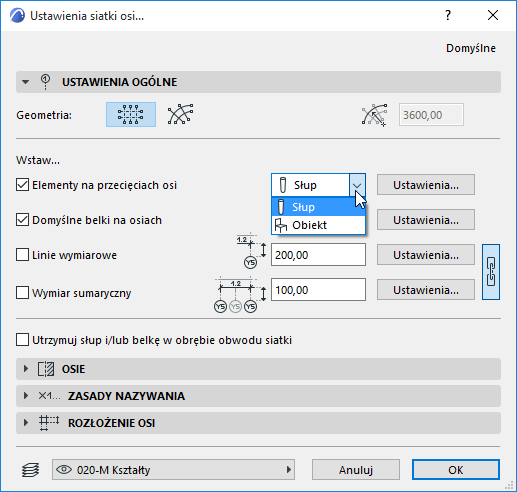Uncheck Elementy na przecięciach osi checkbox
The width and height of the screenshot is (517, 492).
point(22,185)
